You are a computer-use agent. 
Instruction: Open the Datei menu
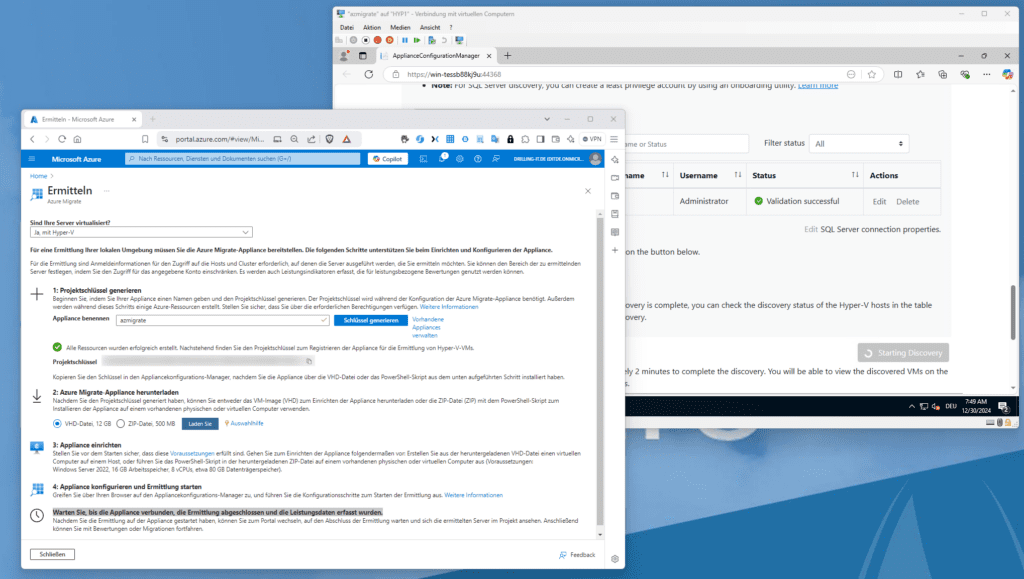[x=347, y=27]
